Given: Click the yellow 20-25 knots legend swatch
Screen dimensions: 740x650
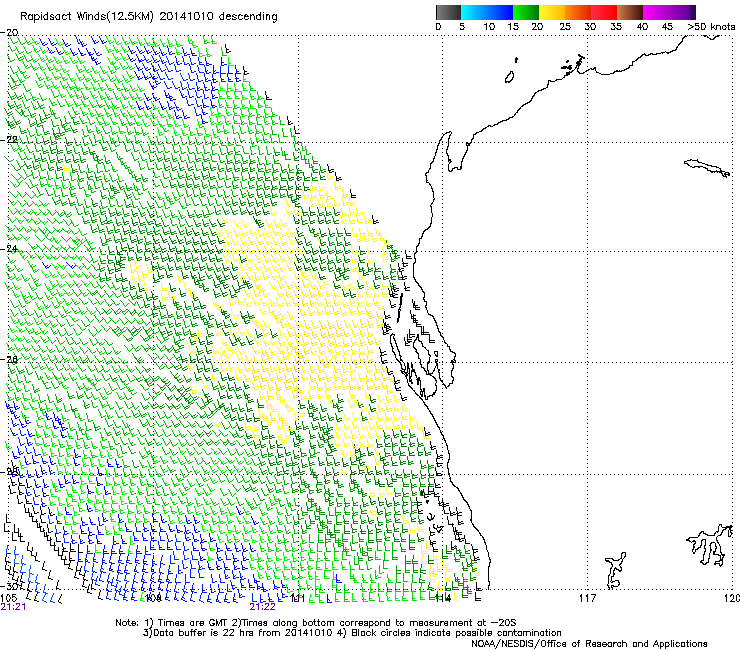Looking at the screenshot, I should point(552,12).
